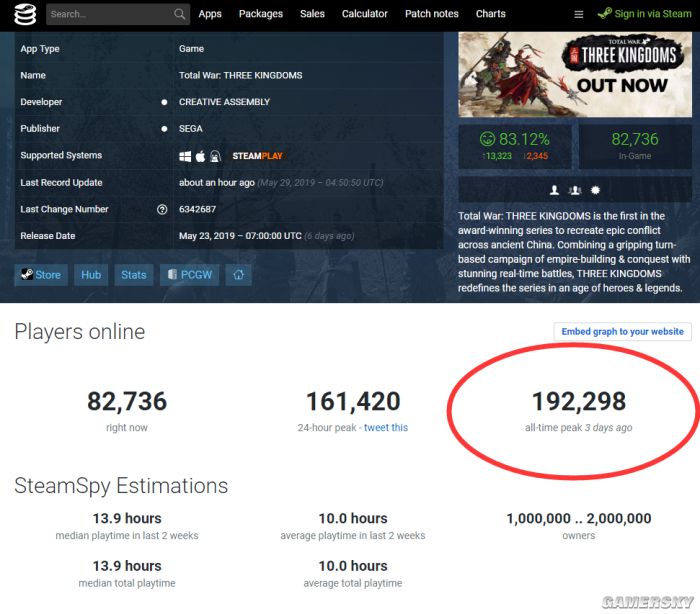Click the Linux penguin icon

[x=216, y=156]
